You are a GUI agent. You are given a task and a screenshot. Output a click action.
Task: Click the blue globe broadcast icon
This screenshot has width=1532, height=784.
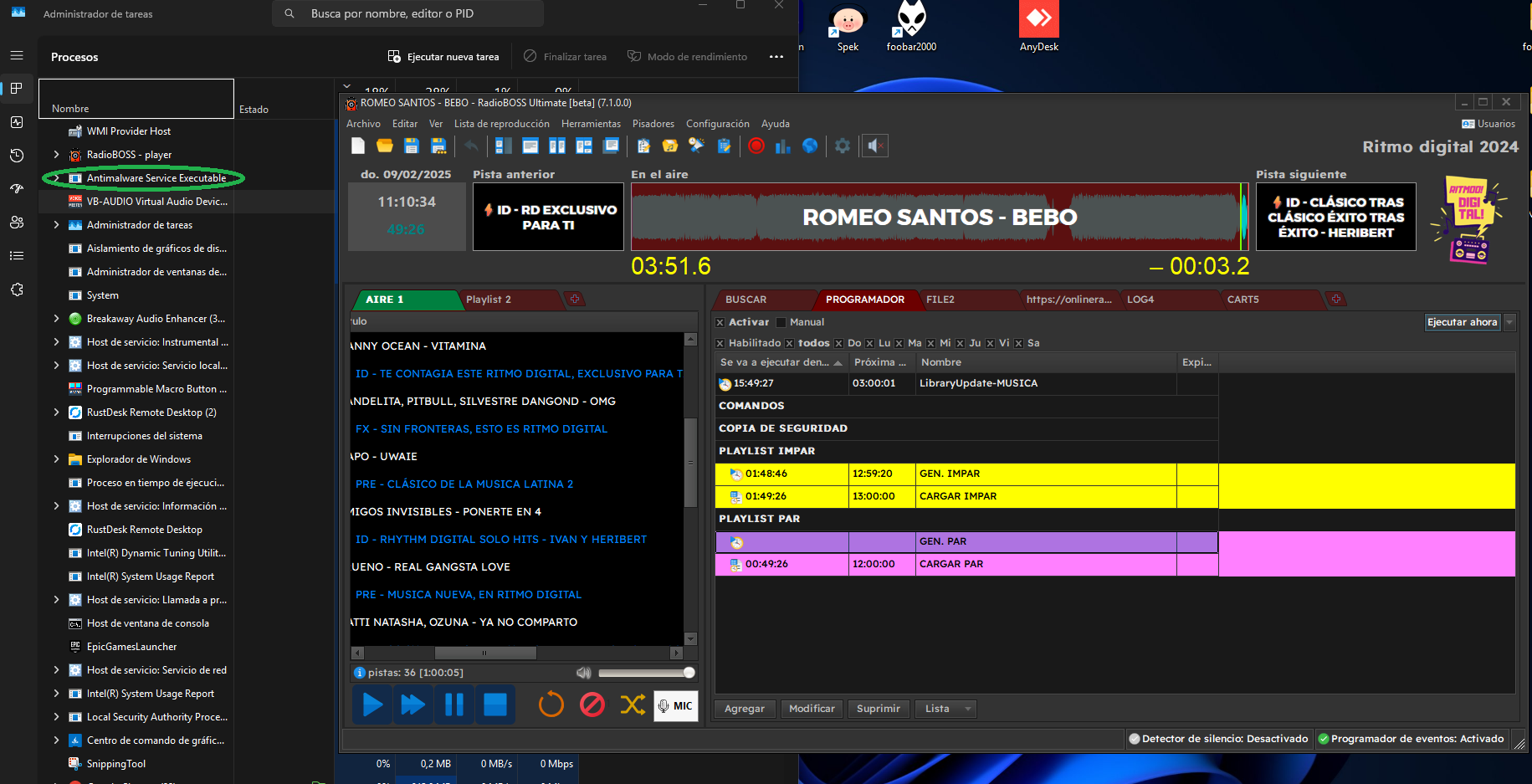click(x=810, y=146)
